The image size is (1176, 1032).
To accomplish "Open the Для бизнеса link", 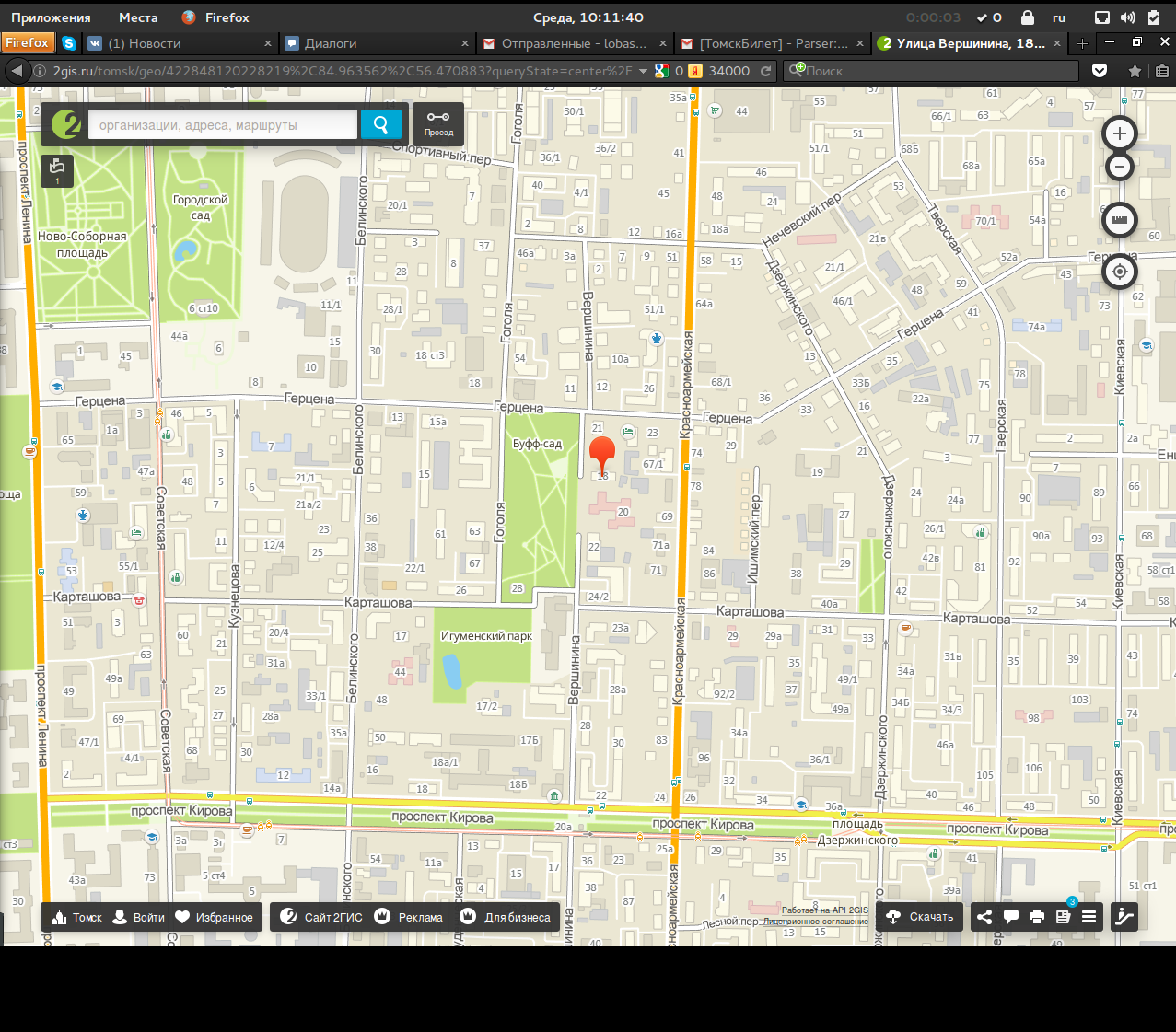I will click(x=506, y=917).
